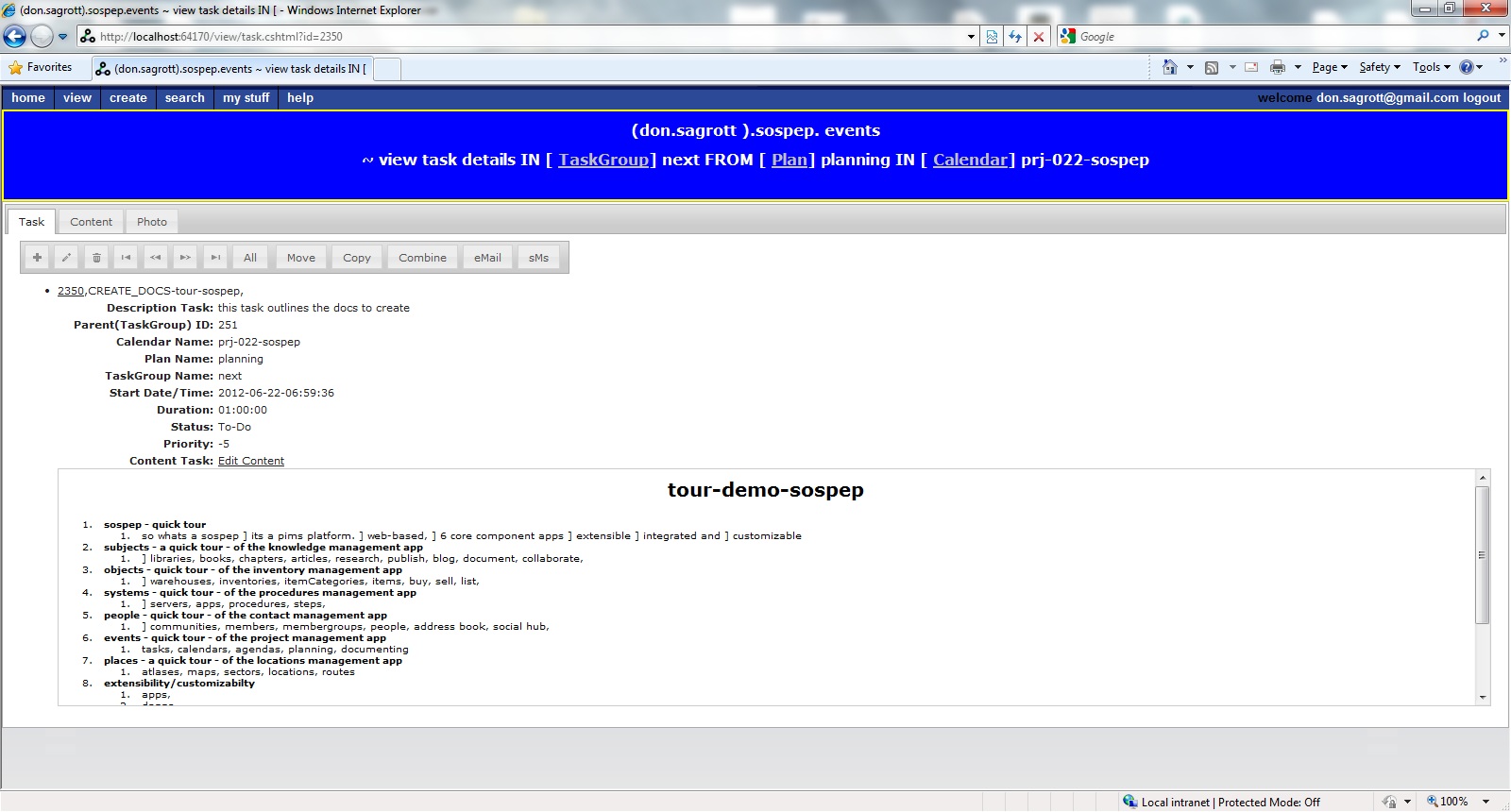The image size is (1511, 812).
Task: Add a new task with the plus icon
Action: (x=37, y=257)
